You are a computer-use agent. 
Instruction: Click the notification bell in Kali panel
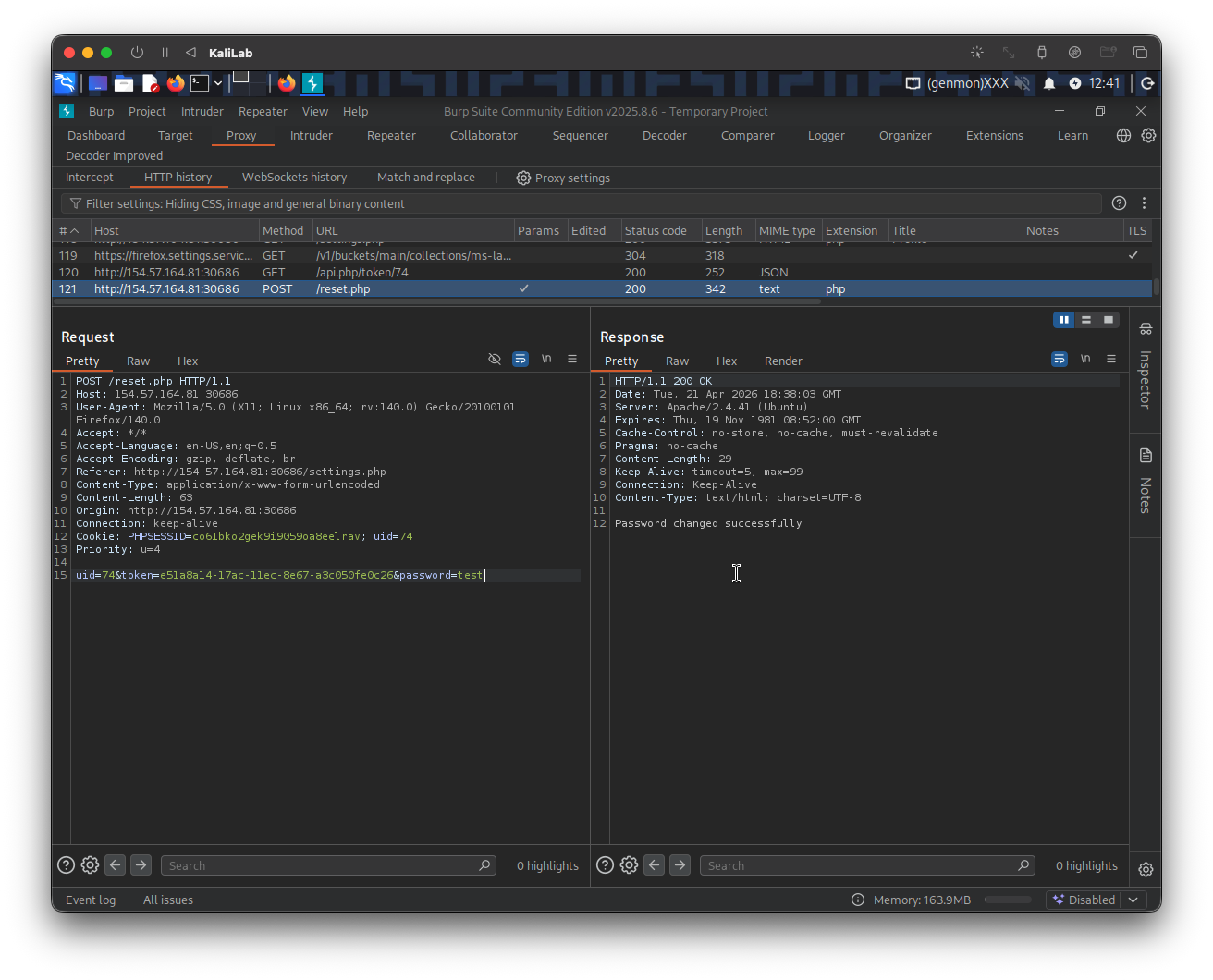click(x=1049, y=83)
